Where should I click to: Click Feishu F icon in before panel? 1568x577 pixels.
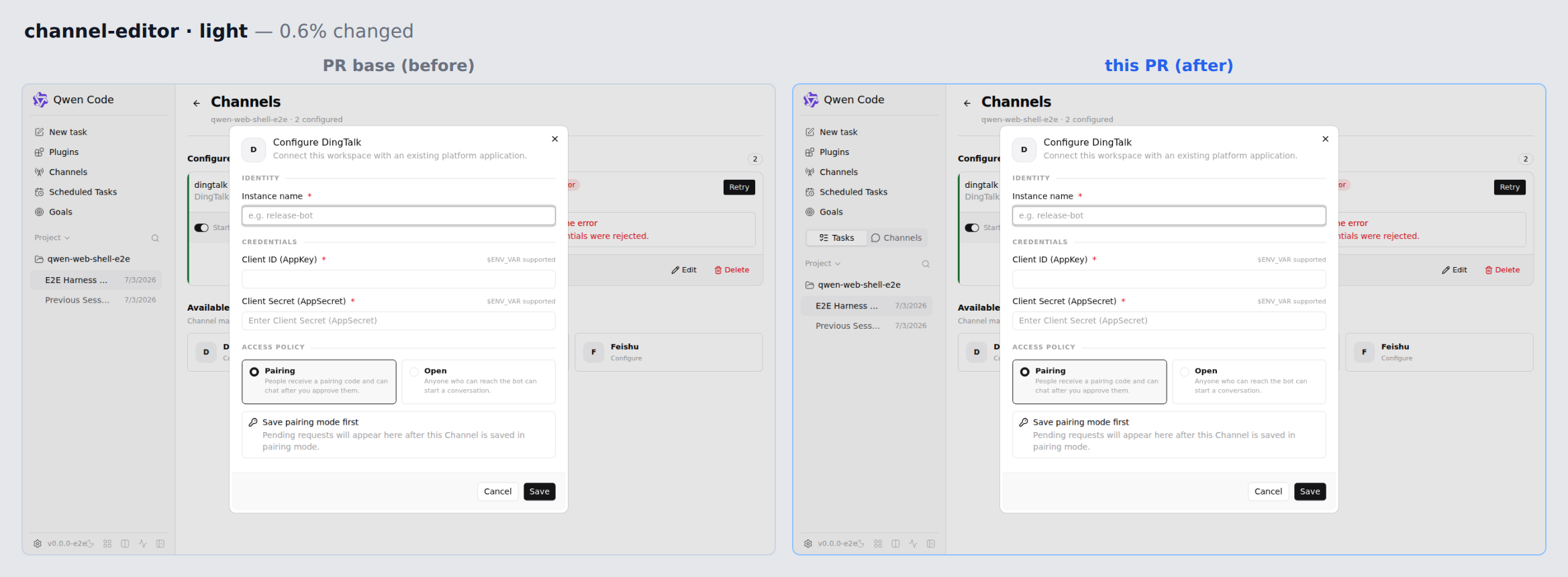point(593,352)
